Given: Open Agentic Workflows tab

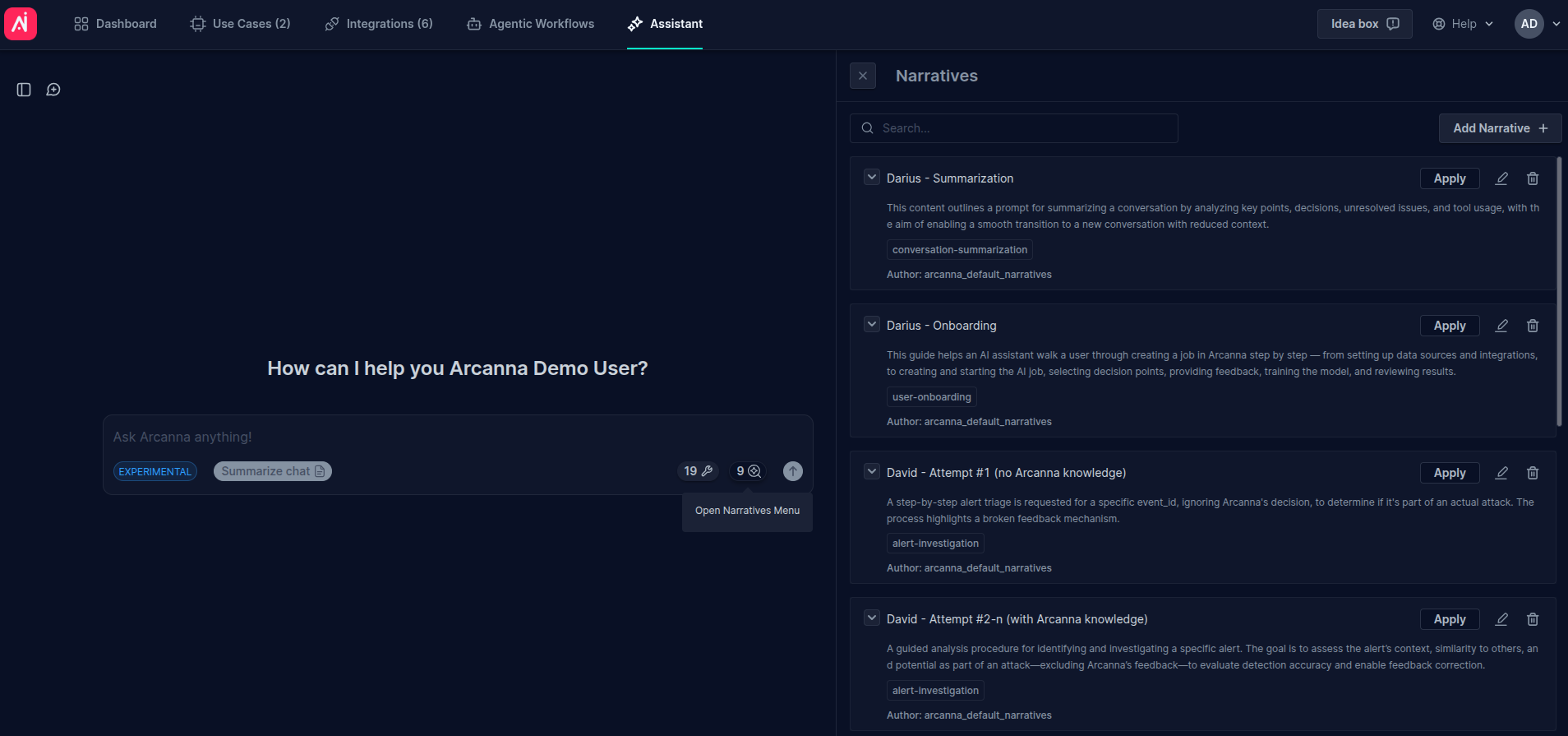Looking at the screenshot, I should click(x=530, y=24).
